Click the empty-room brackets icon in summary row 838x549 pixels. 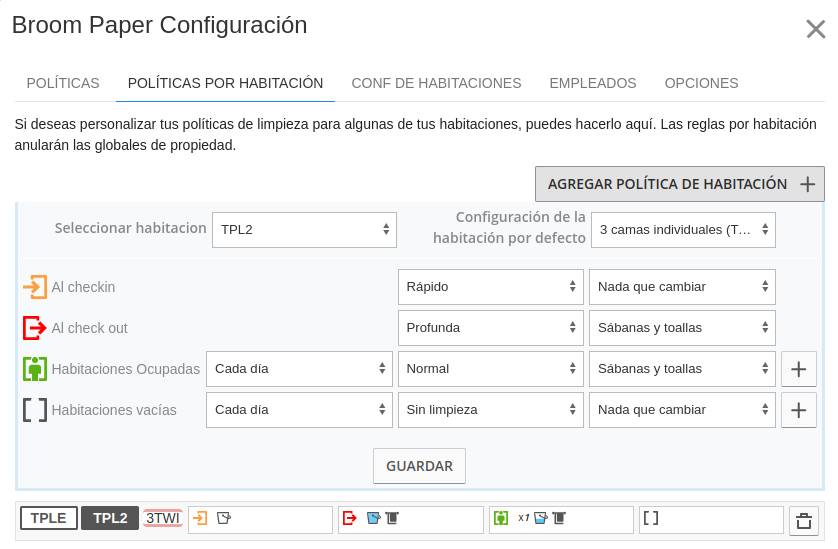(651, 517)
